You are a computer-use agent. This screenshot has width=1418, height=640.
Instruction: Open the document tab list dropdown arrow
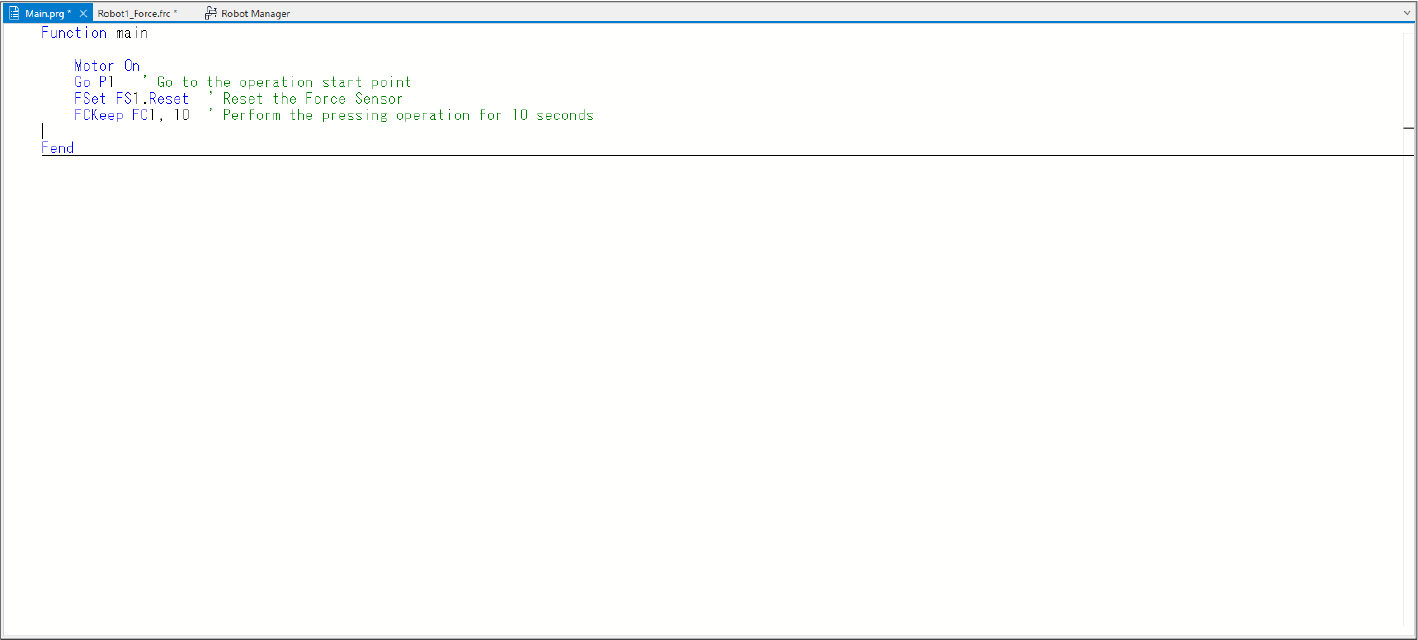click(1406, 13)
